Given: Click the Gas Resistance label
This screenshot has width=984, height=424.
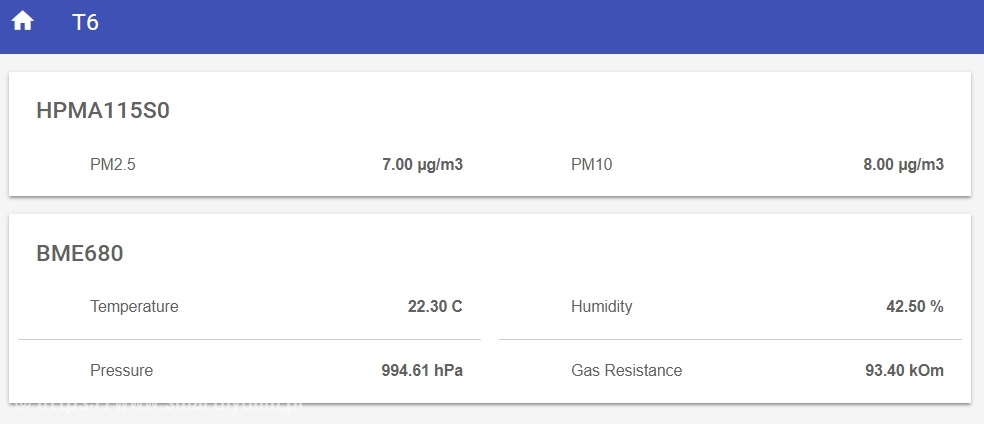Looking at the screenshot, I should [x=626, y=371].
